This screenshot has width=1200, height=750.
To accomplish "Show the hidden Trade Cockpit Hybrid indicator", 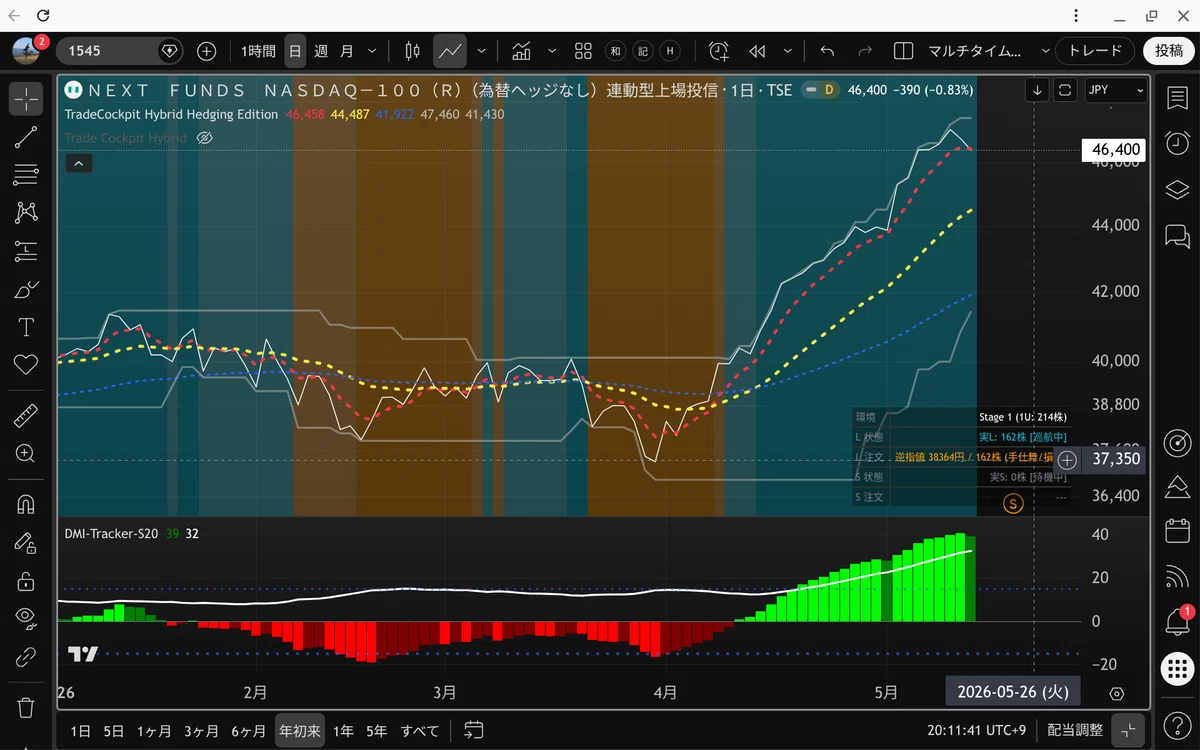I will pyautogui.click(x=205, y=138).
